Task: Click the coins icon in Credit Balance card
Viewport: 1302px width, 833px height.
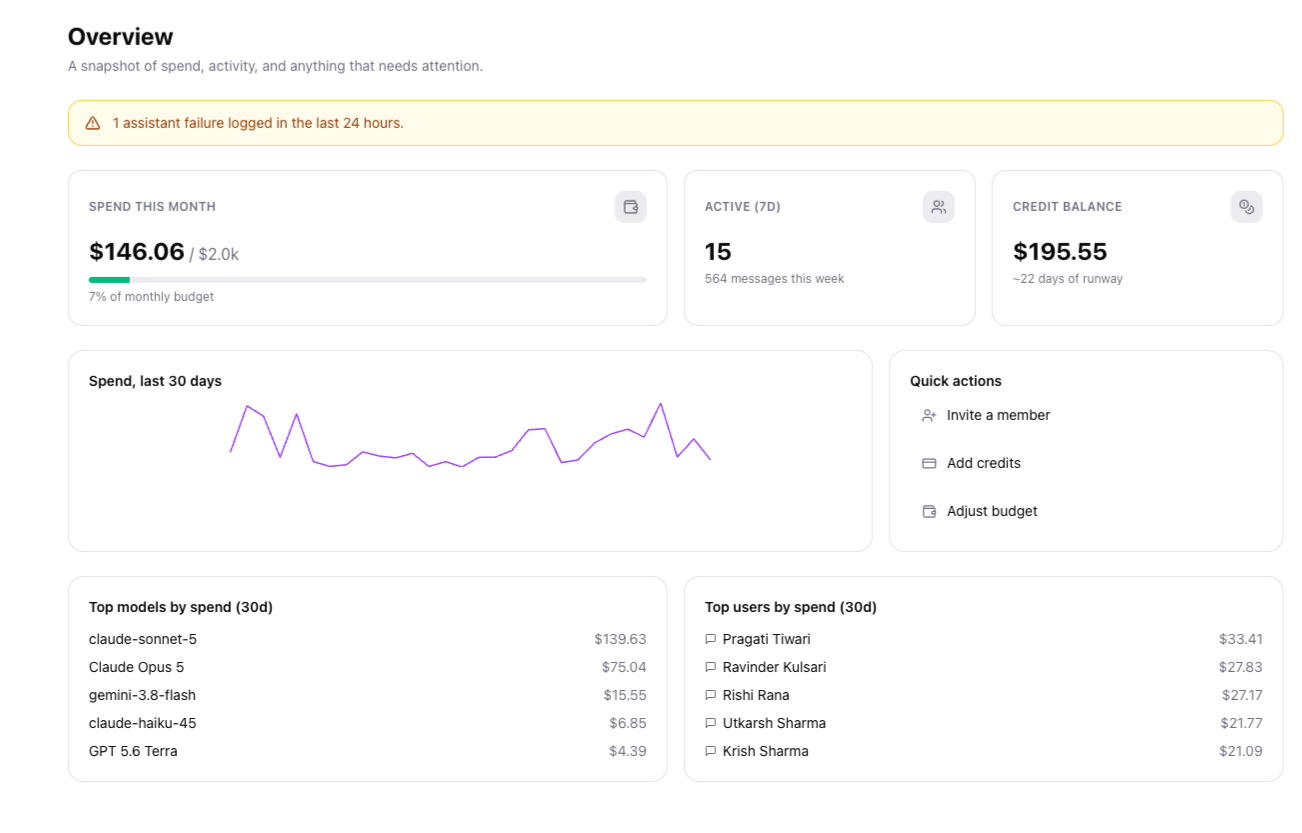Action: (x=1247, y=207)
